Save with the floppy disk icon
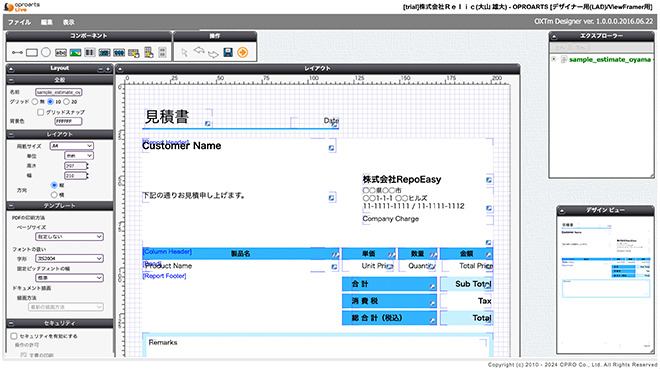 pos(228,52)
